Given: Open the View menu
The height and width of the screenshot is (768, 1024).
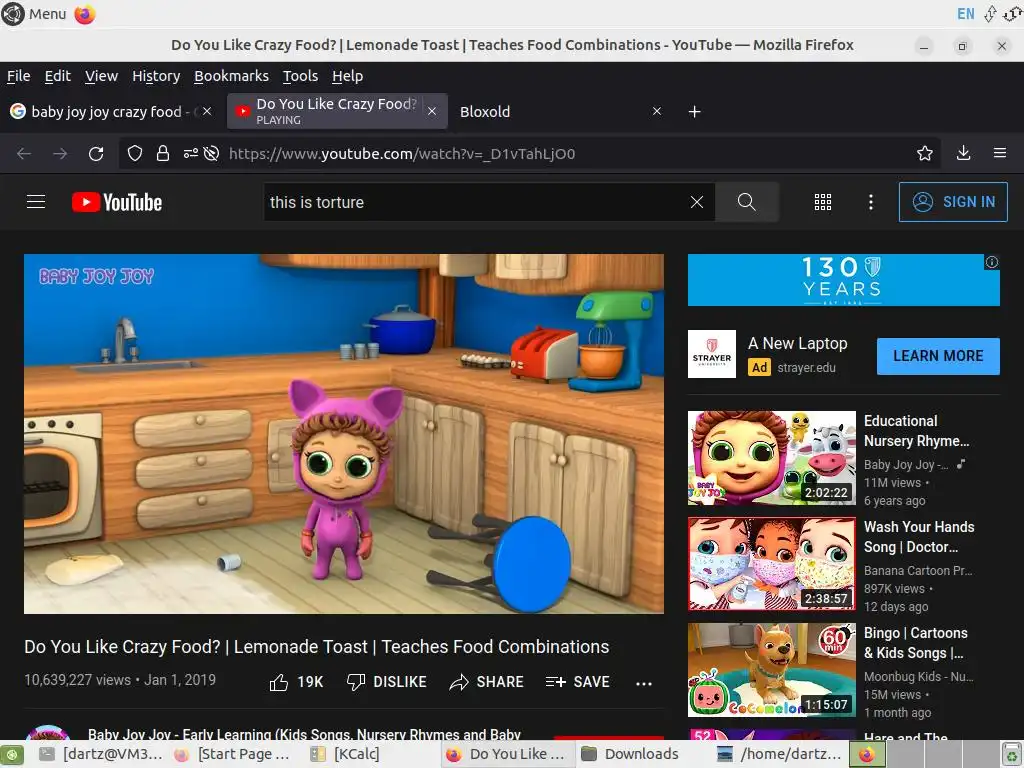Looking at the screenshot, I should point(101,76).
